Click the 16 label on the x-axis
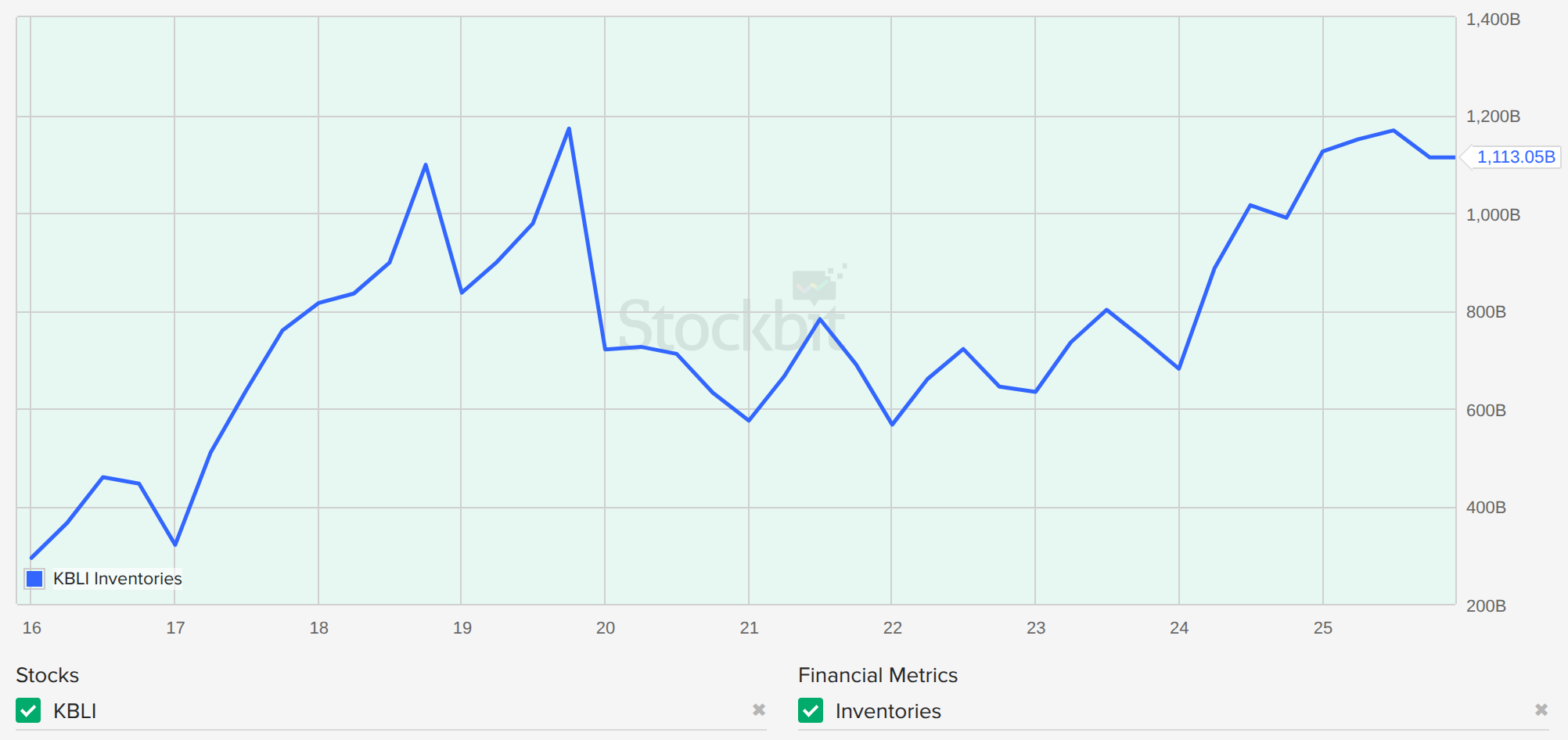Image resolution: width=1568 pixels, height=740 pixels. pyautogui.click(x=32, y=628)
